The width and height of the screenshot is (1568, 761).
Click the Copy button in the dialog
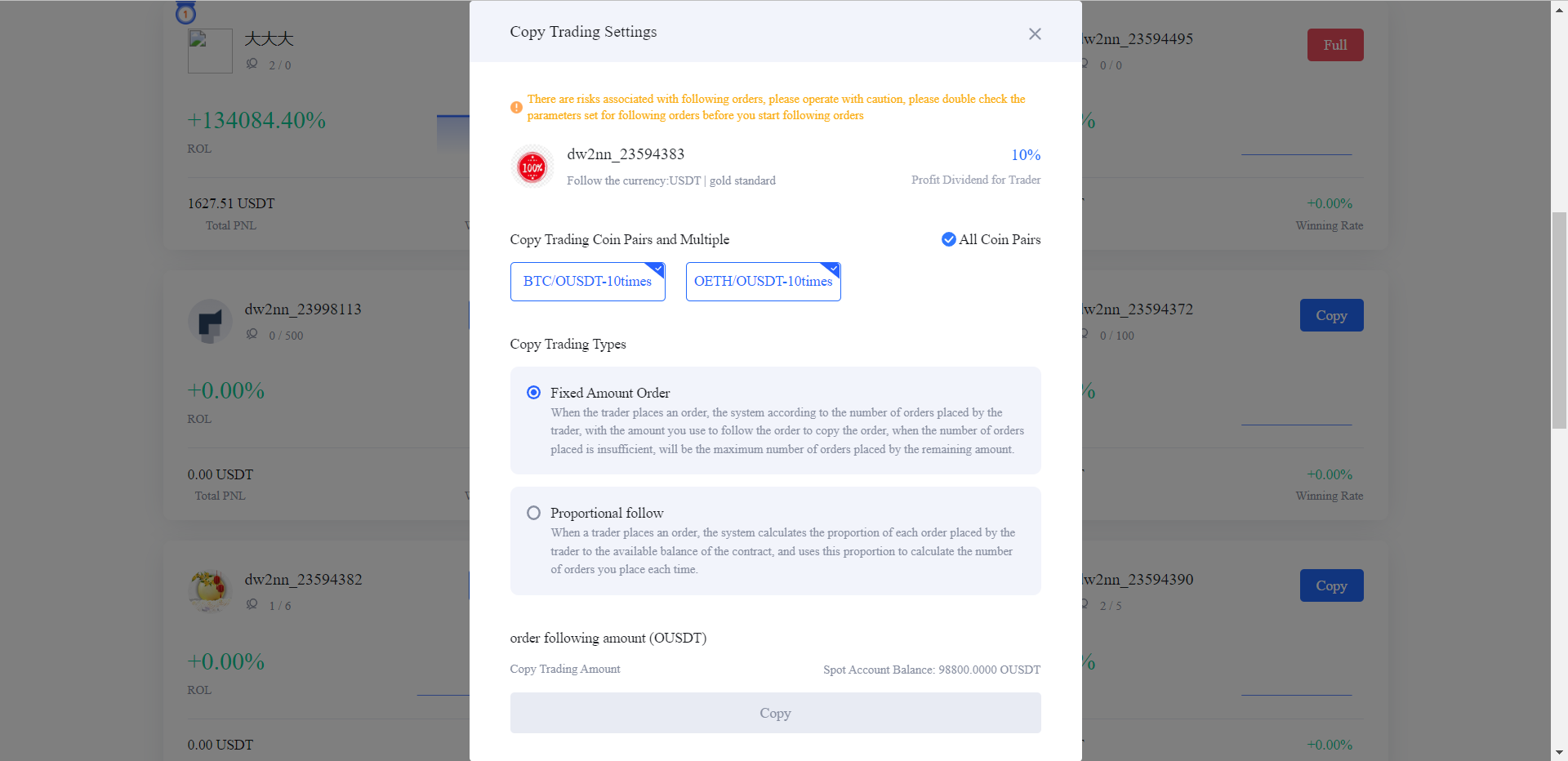pos(775,713)
